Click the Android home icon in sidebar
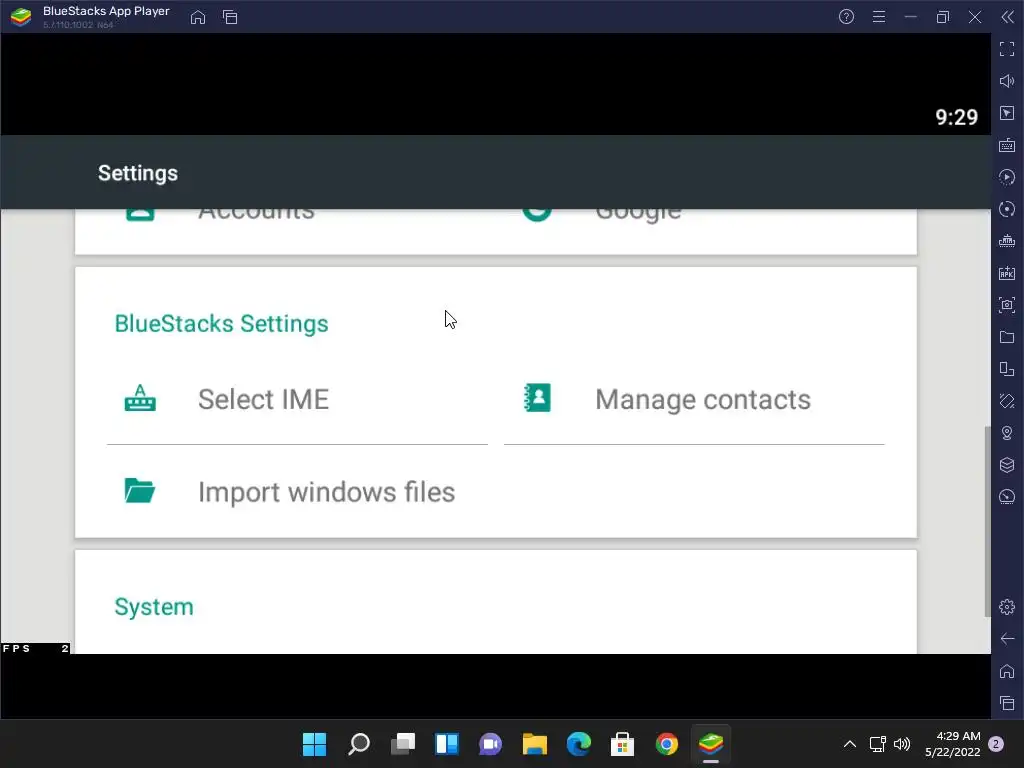This screenshot has width=1024, height=768. coord(1007,671)
